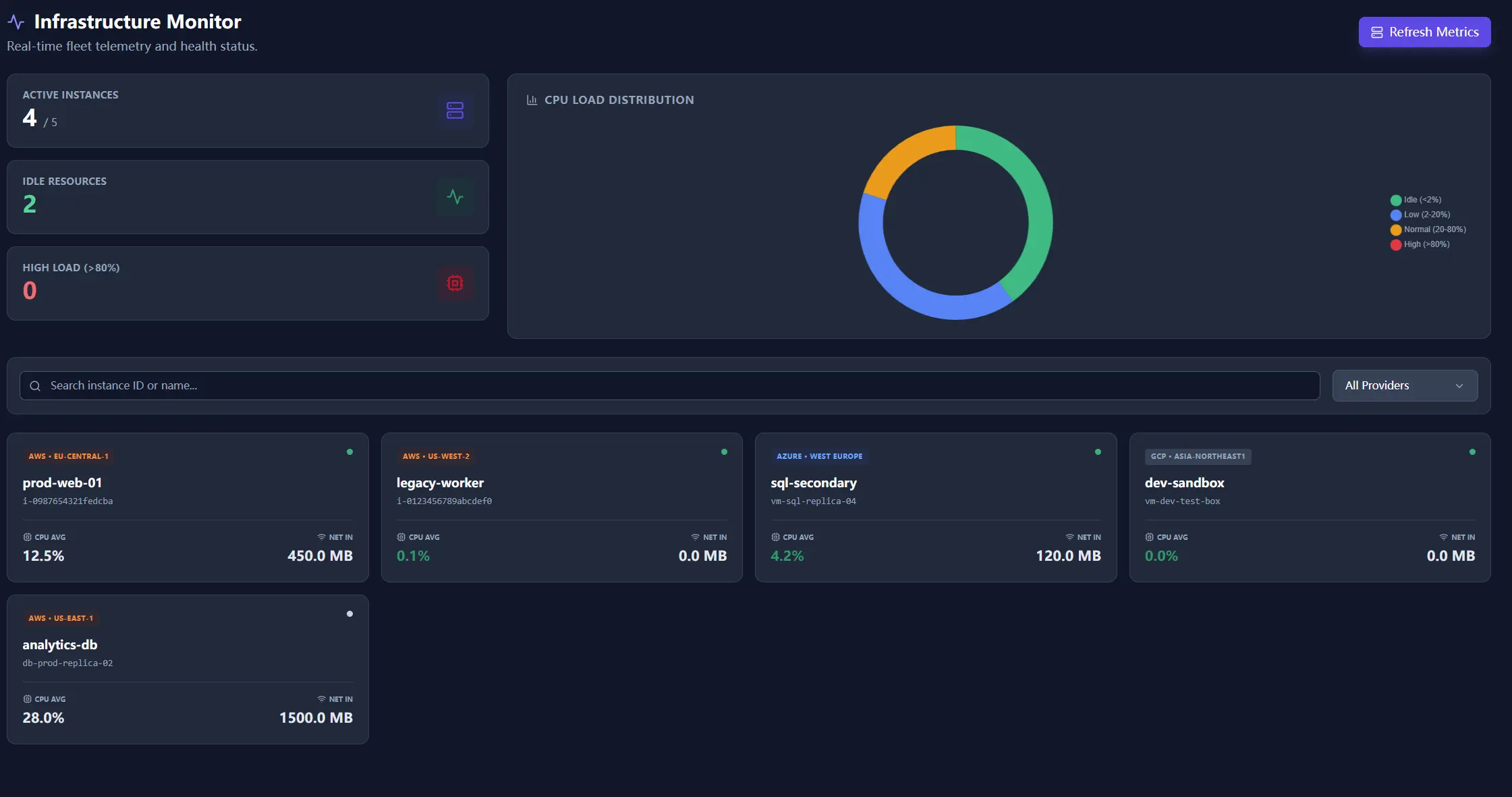Click the Net In wifi icon on analytics-db

(x=321, y=699)
